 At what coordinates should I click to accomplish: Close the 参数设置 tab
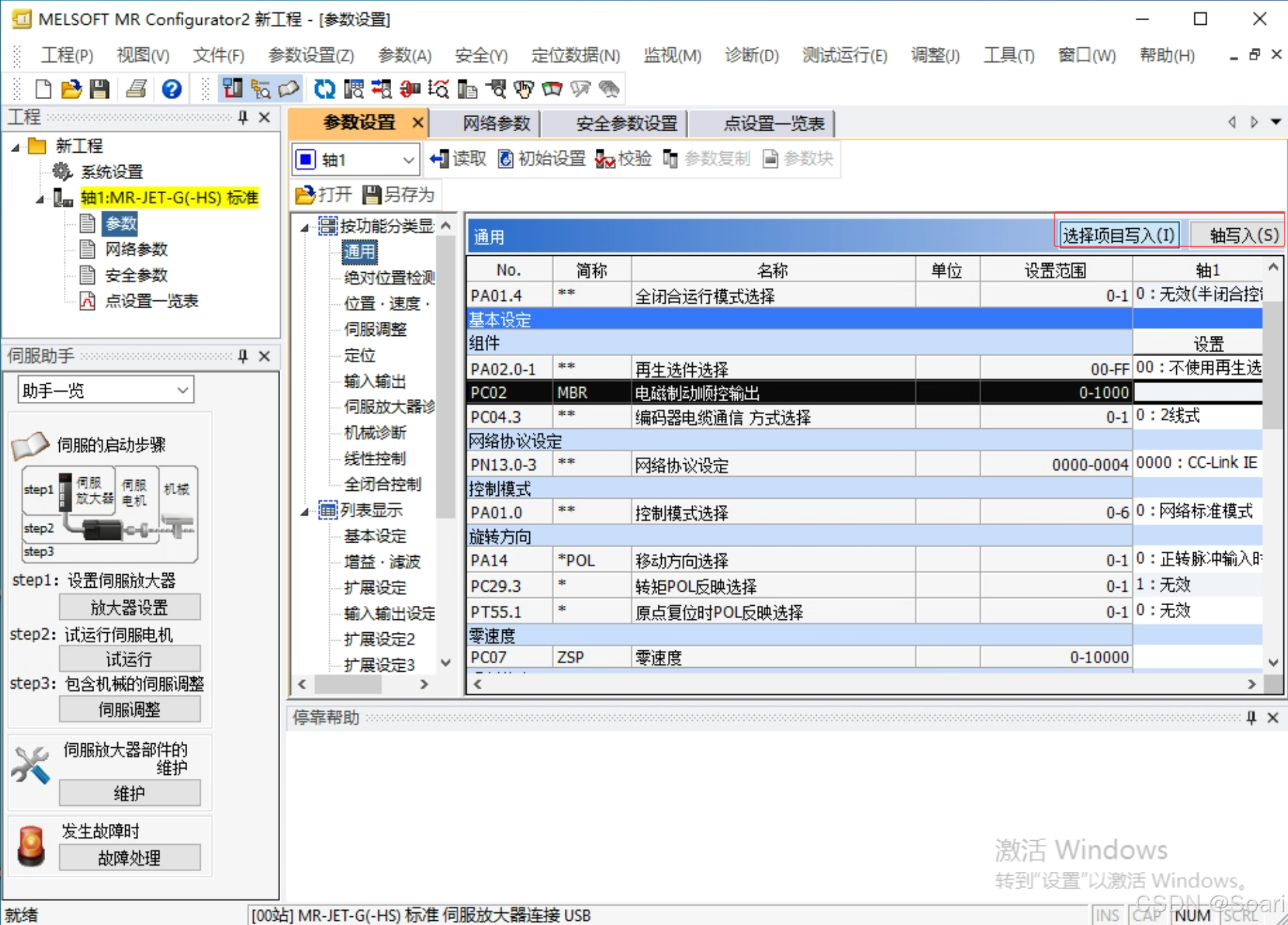[417, 123]
